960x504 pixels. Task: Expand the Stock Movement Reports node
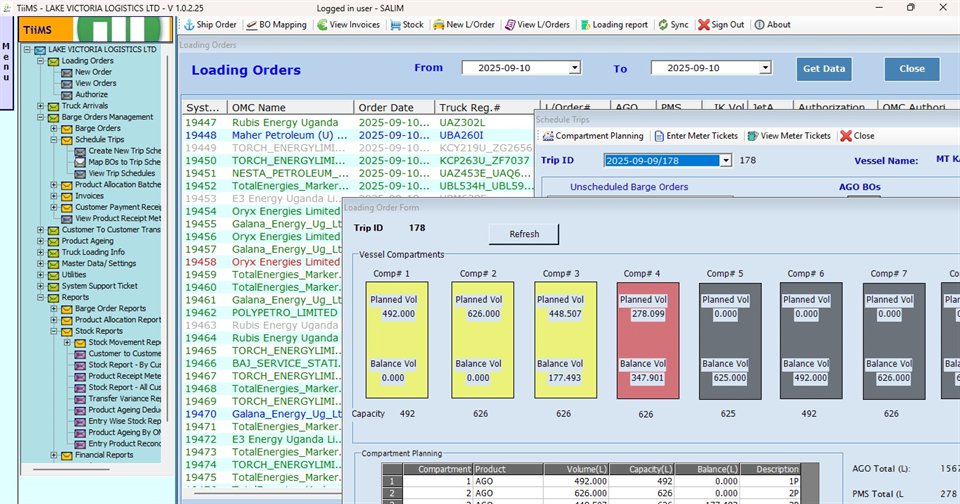pos(67,342)
